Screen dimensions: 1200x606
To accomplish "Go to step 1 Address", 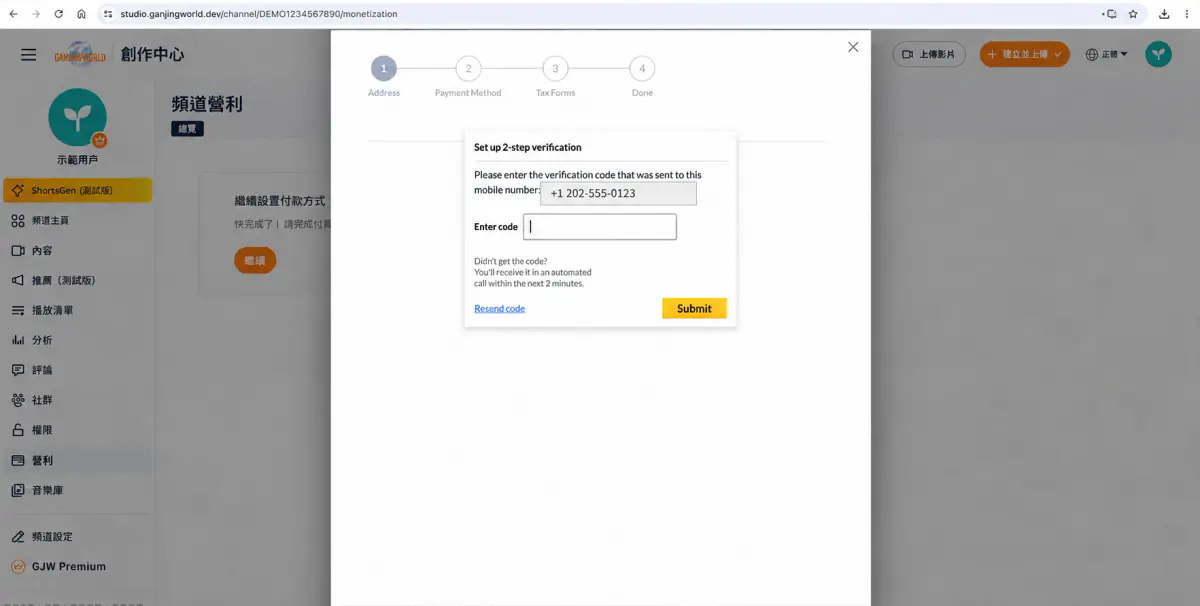I will tap(383, 77).
